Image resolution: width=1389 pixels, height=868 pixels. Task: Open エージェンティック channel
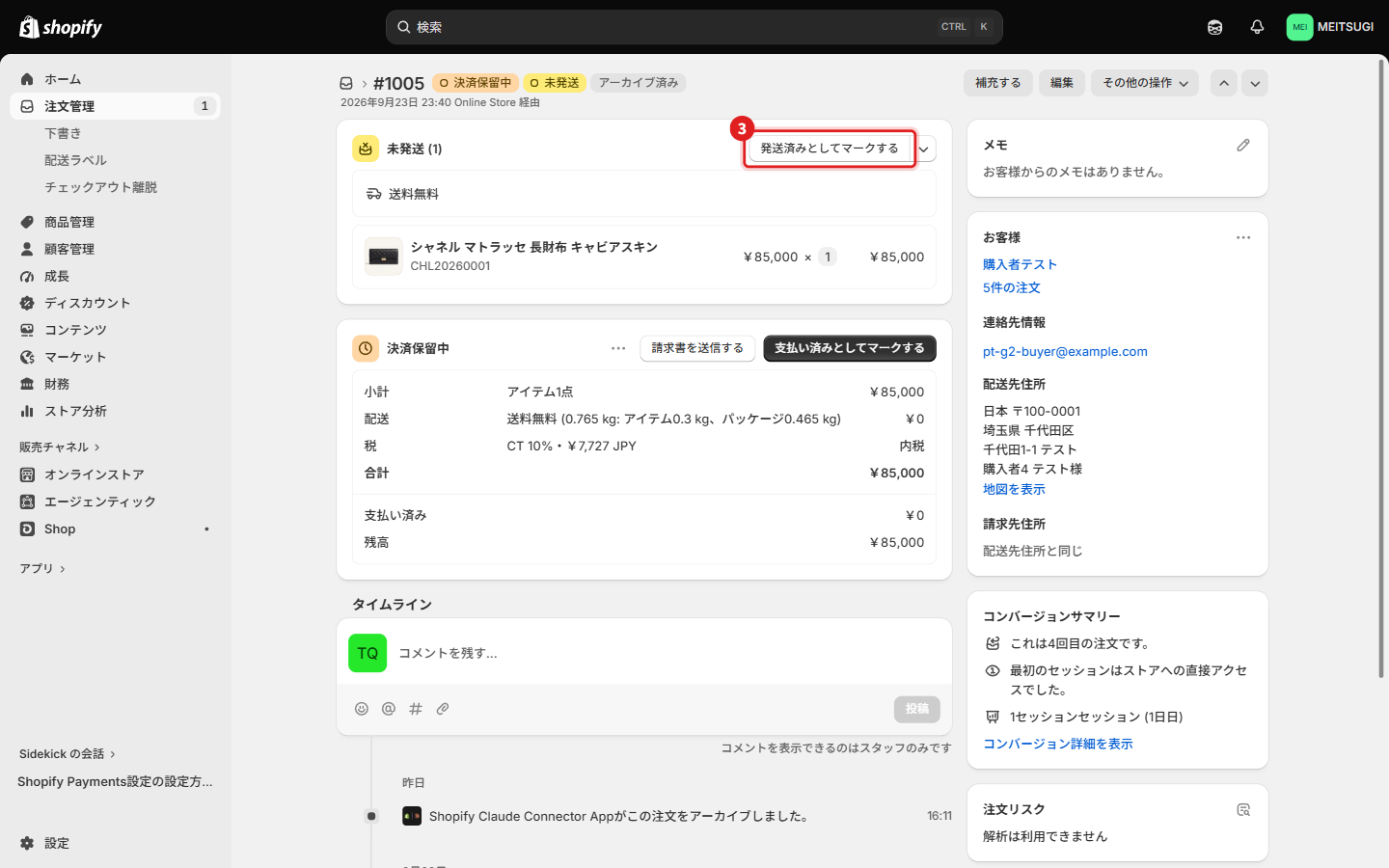(x=115, y=502)
